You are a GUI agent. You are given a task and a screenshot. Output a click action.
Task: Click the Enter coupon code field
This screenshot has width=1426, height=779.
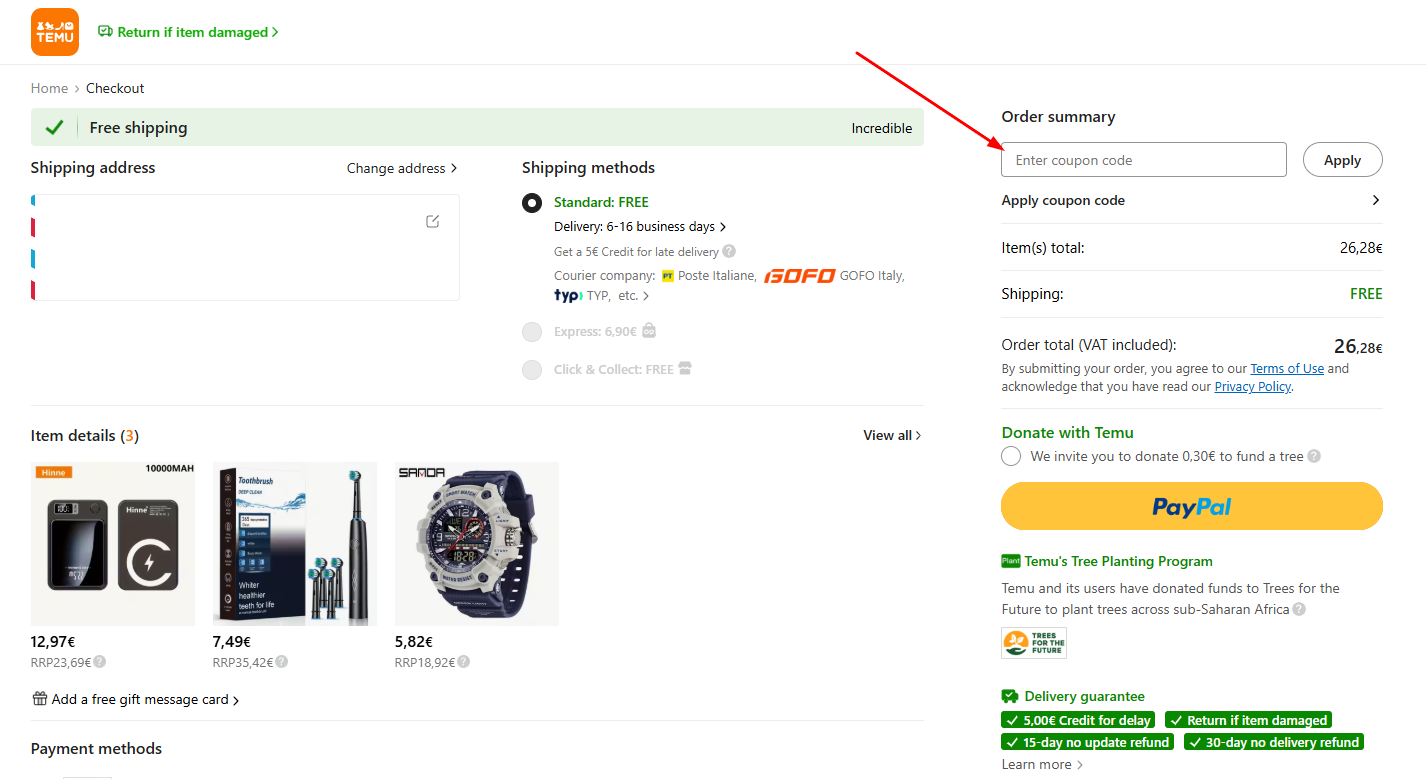[x=1143, y=160]
